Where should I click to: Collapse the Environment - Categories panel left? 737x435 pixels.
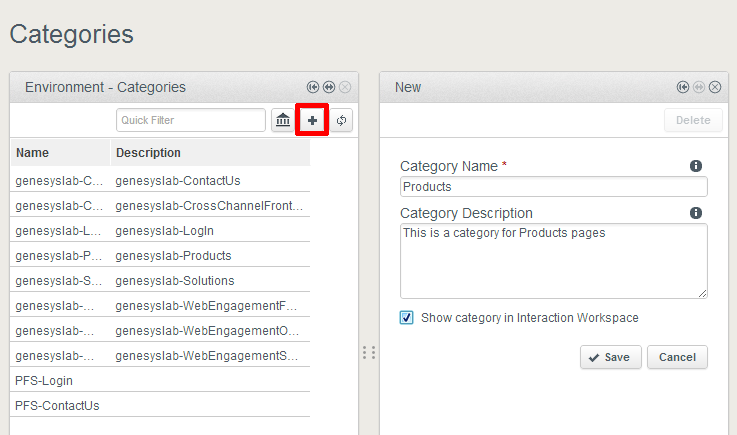tap(313, 87)
